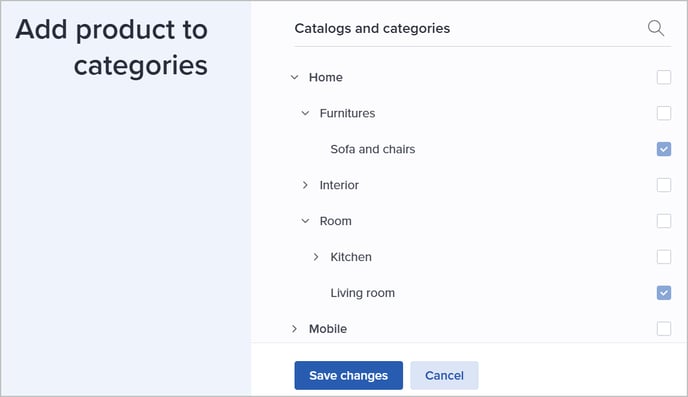Viewport: 688px width, 397px height.
Task: Collapse the Room category chevron
Action: click(305, 221)
